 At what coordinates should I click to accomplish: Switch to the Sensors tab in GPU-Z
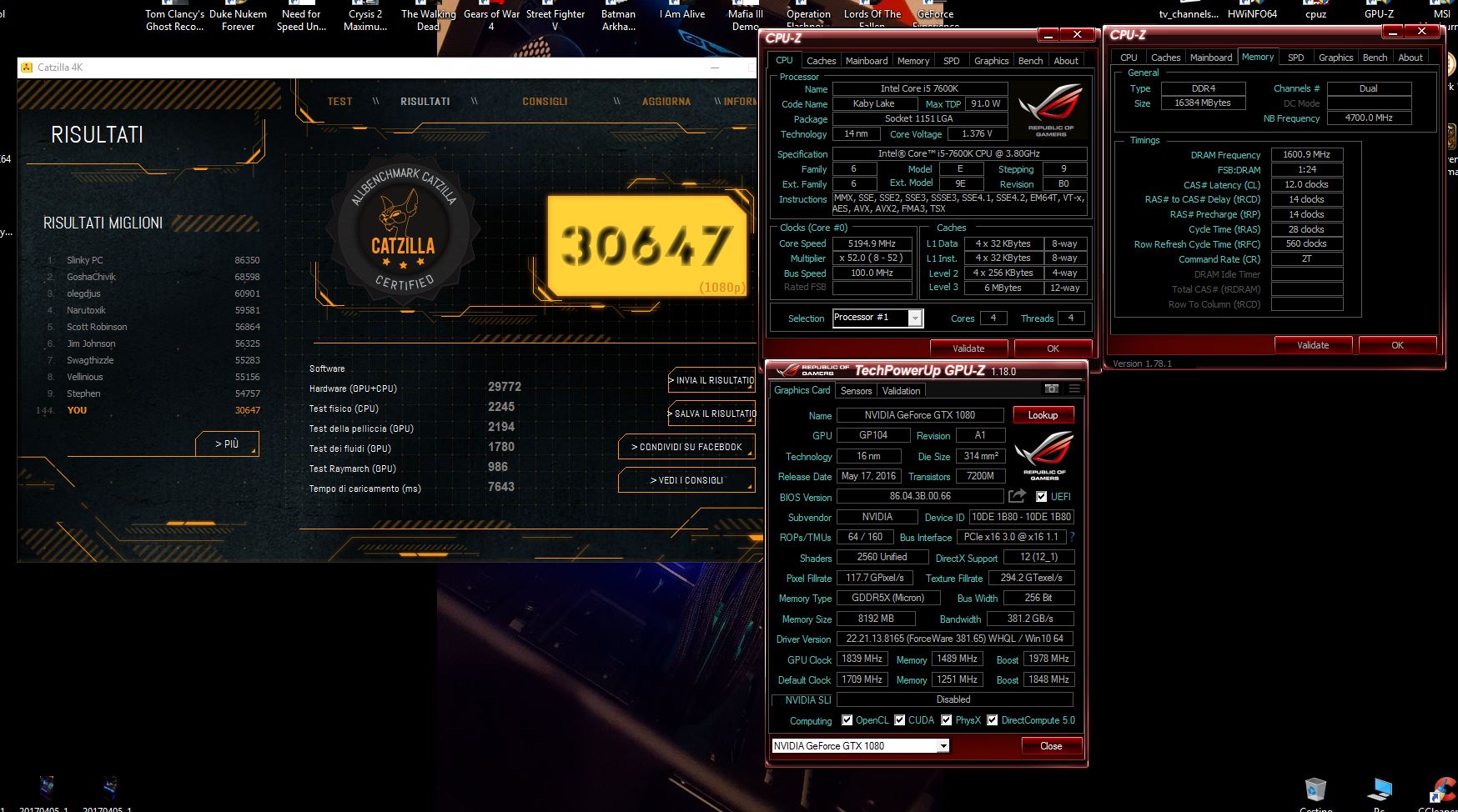(856, 391)
